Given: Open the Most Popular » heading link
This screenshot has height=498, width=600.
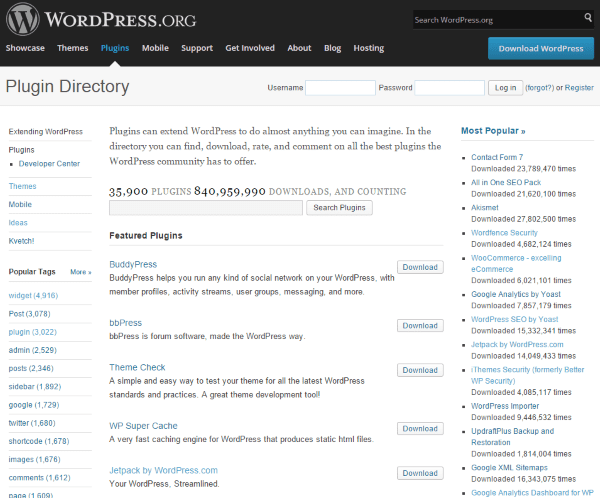Looking at the screenshot, I should (x=493, y=131).
